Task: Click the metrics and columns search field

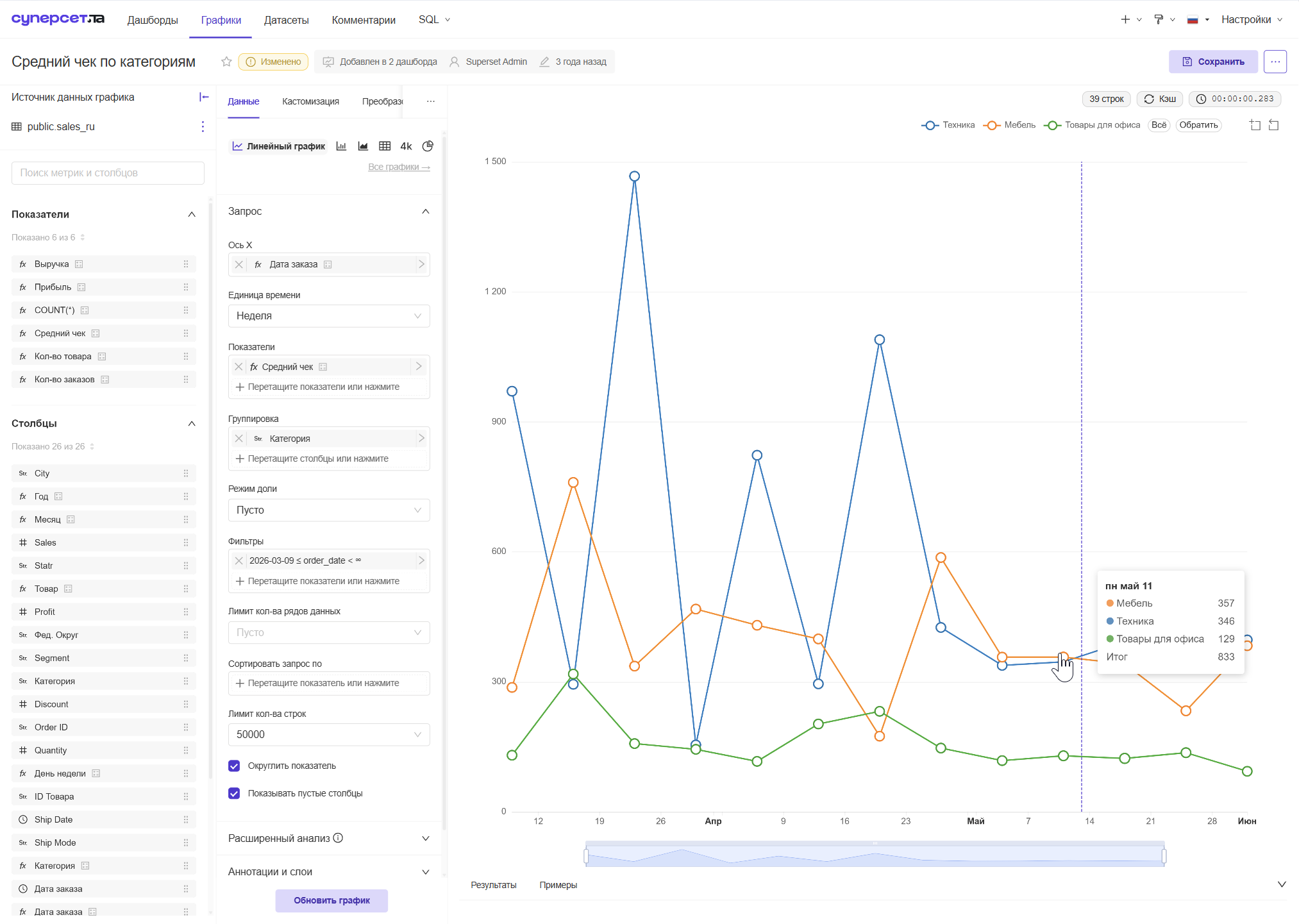Action: pos(108,173)
